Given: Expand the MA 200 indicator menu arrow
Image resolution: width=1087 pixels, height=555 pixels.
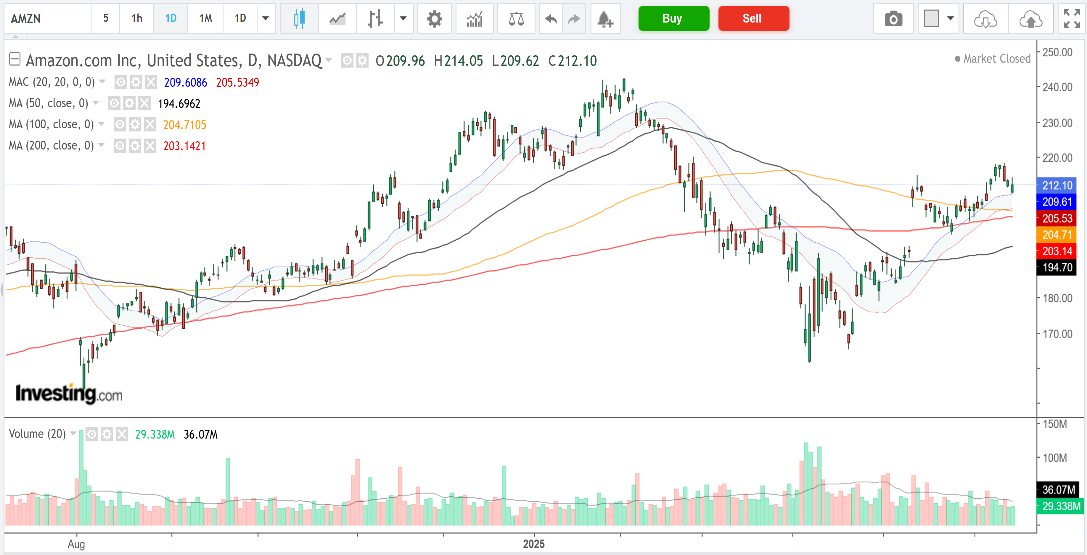Looking at the screenshot, I should (102, 146).
